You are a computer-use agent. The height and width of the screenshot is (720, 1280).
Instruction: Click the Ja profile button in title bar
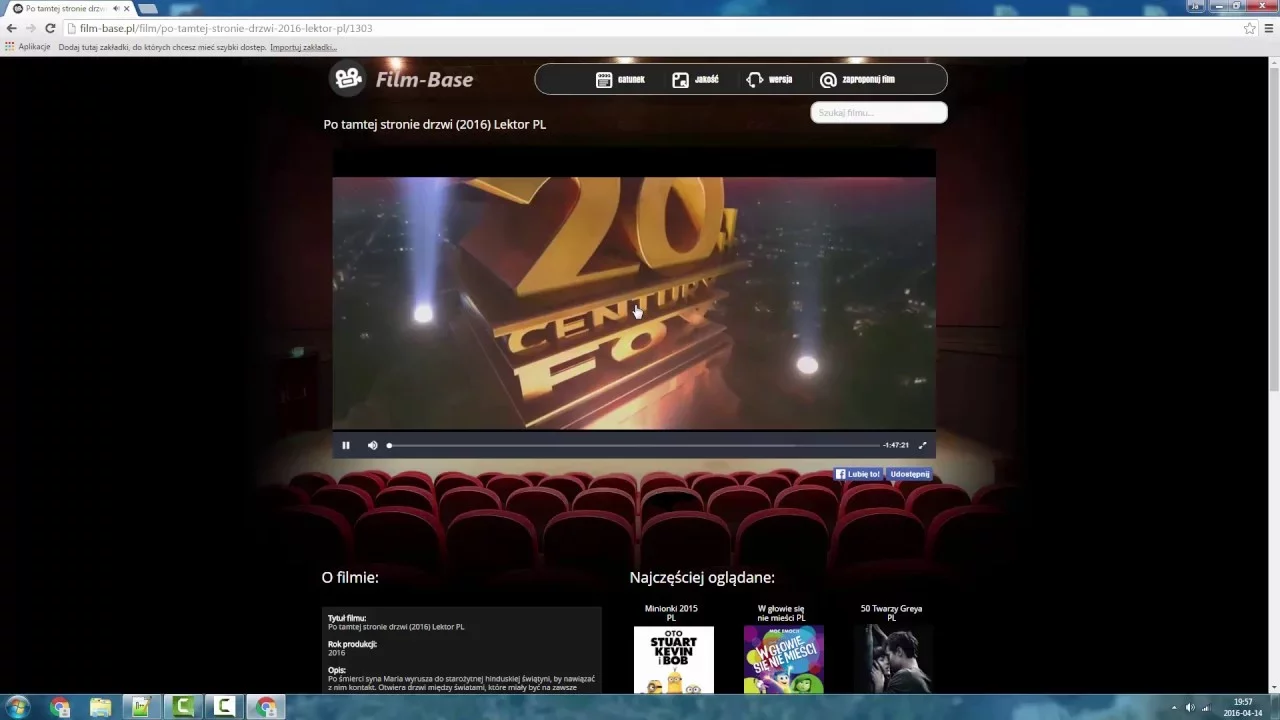click(x=1194, y=6)
